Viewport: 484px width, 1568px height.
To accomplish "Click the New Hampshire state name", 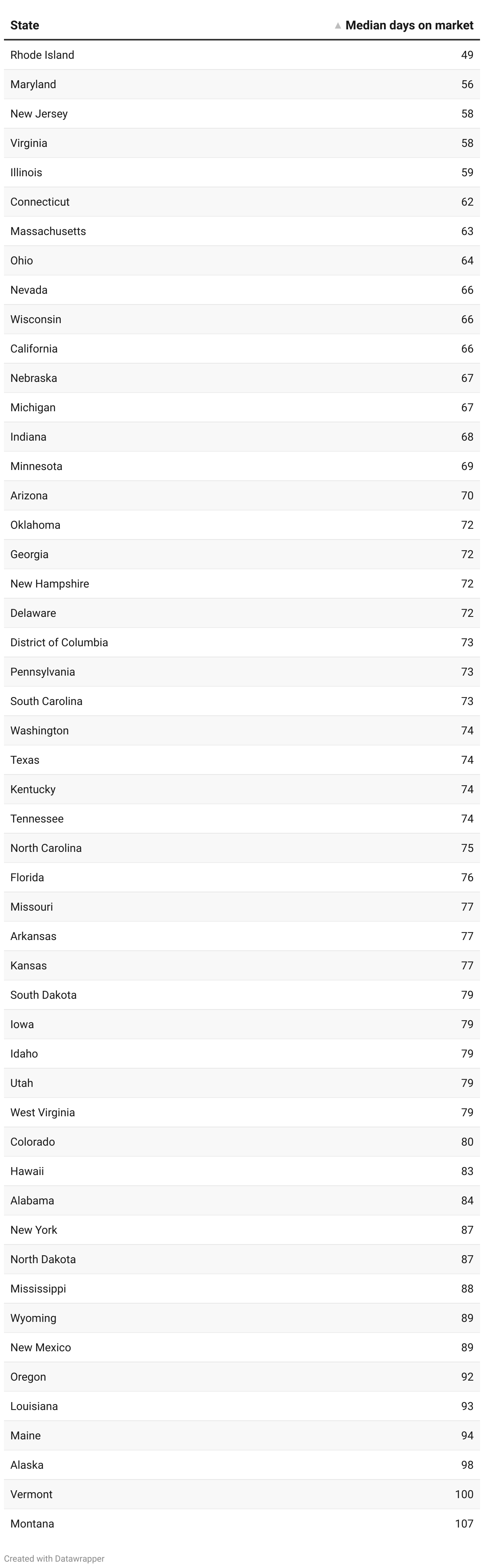I will [x=50, y=584].
